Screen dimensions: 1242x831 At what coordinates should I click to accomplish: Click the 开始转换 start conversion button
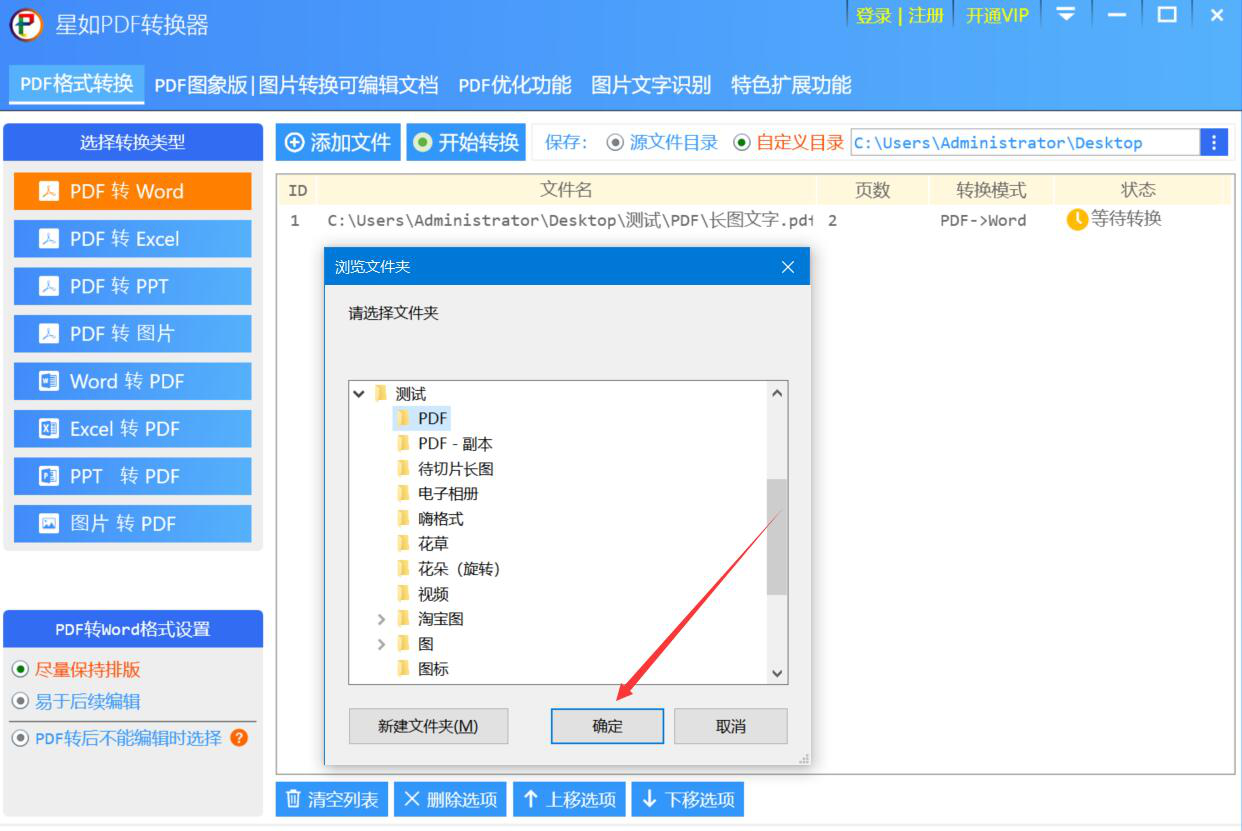point(466,142)
